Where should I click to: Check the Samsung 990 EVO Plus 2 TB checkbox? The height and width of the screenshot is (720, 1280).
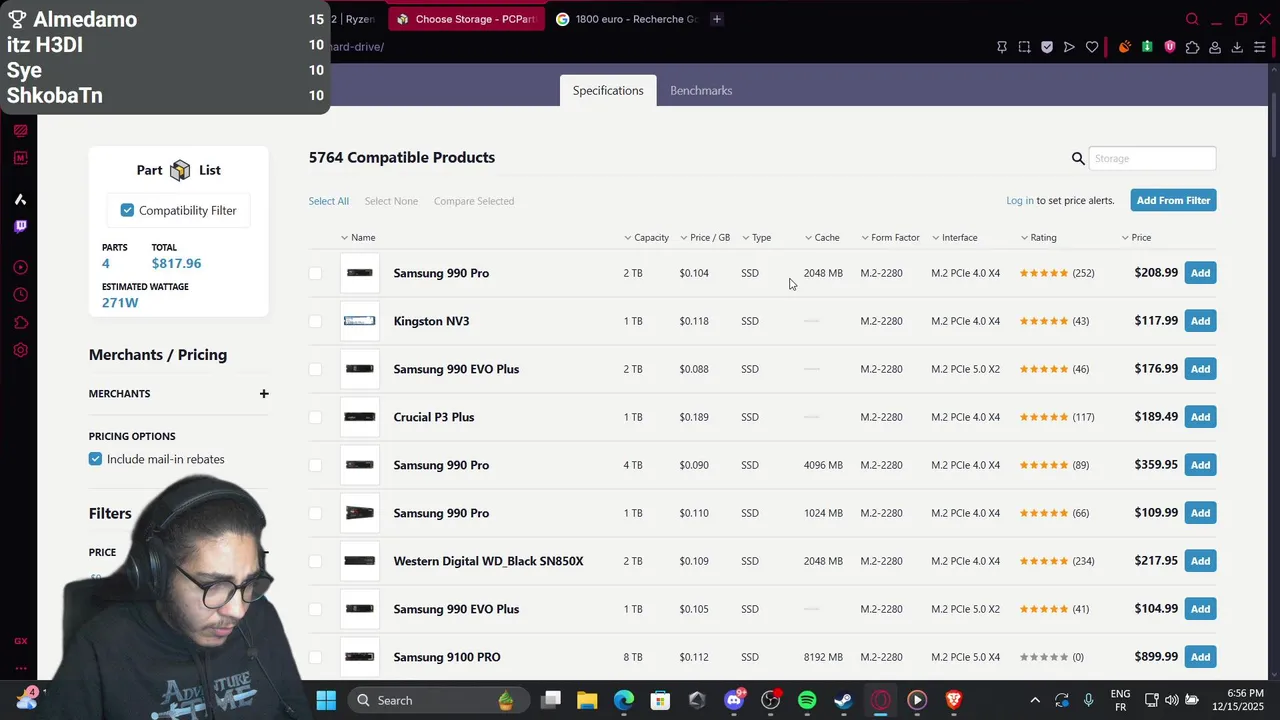[315, 369]
